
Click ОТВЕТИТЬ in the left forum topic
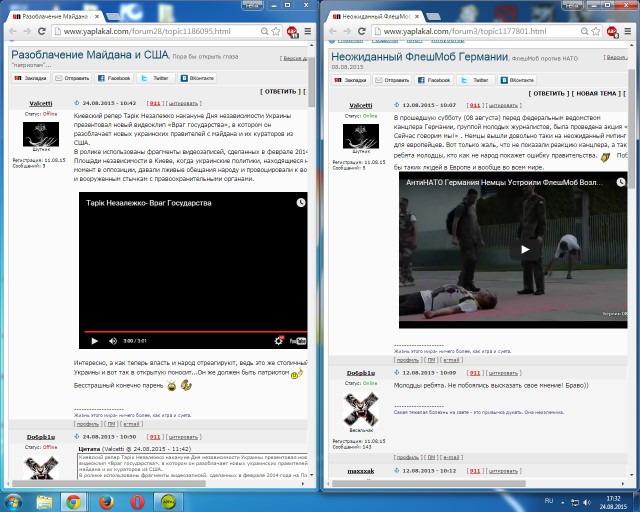(280, 91)
